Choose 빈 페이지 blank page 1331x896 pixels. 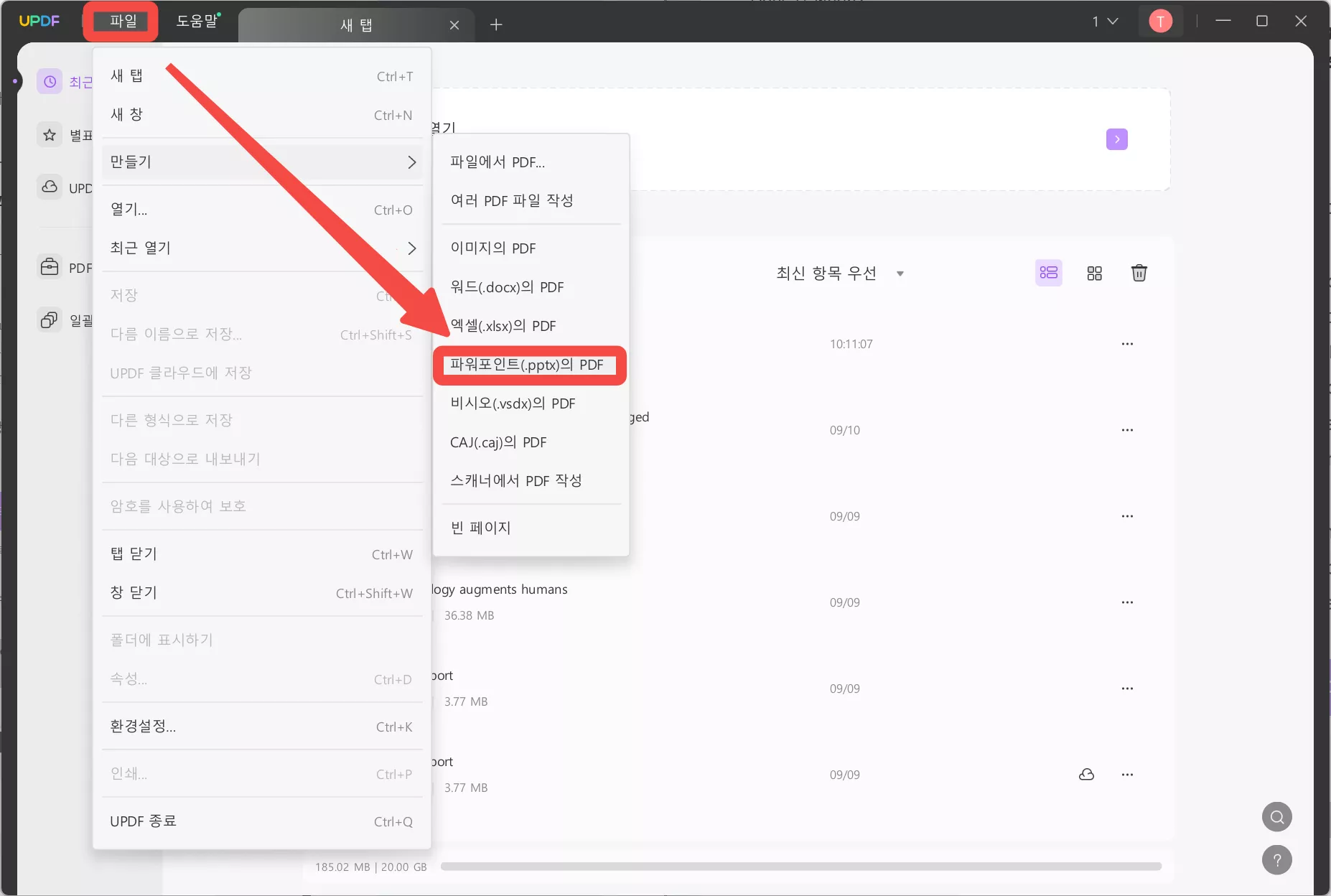[x=531, y=528]
